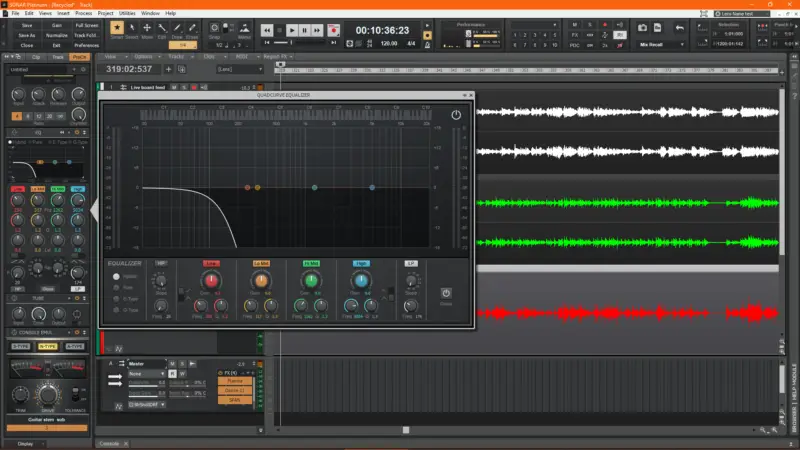Select the Smart tool star icon

click(x=118, y=29)
